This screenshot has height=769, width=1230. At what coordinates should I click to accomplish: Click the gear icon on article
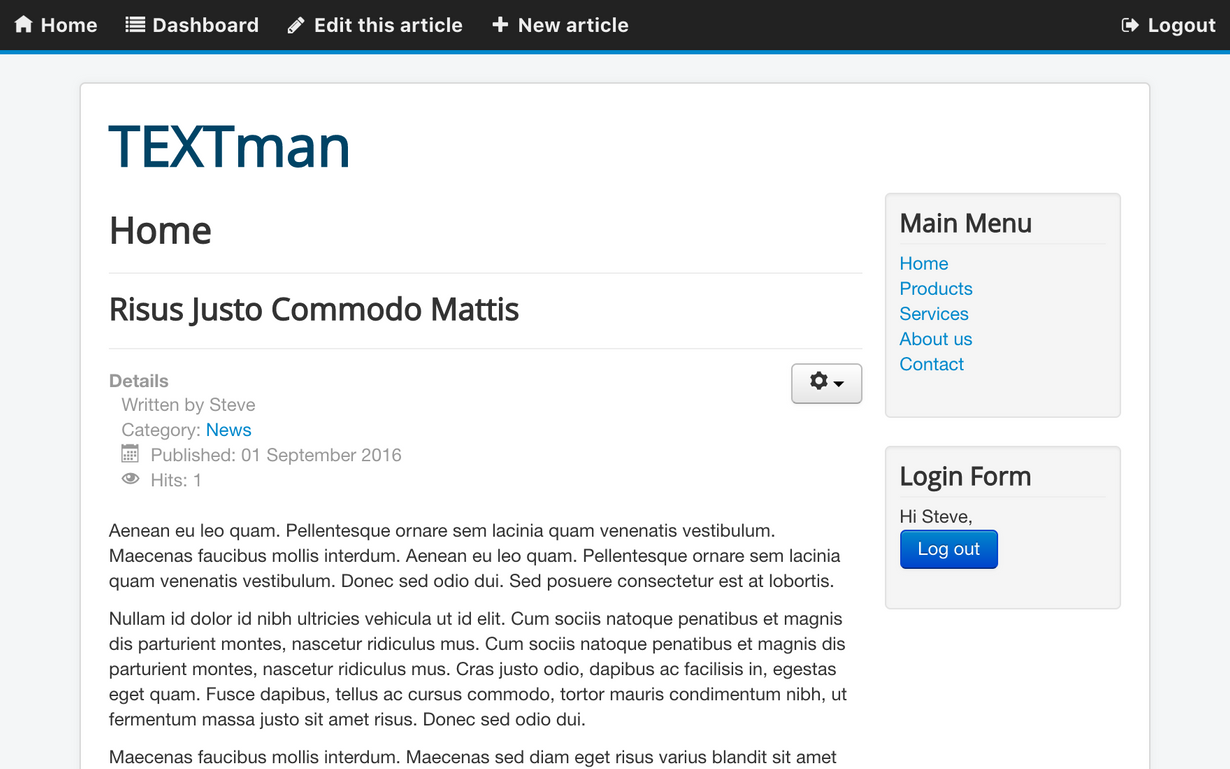819,381
